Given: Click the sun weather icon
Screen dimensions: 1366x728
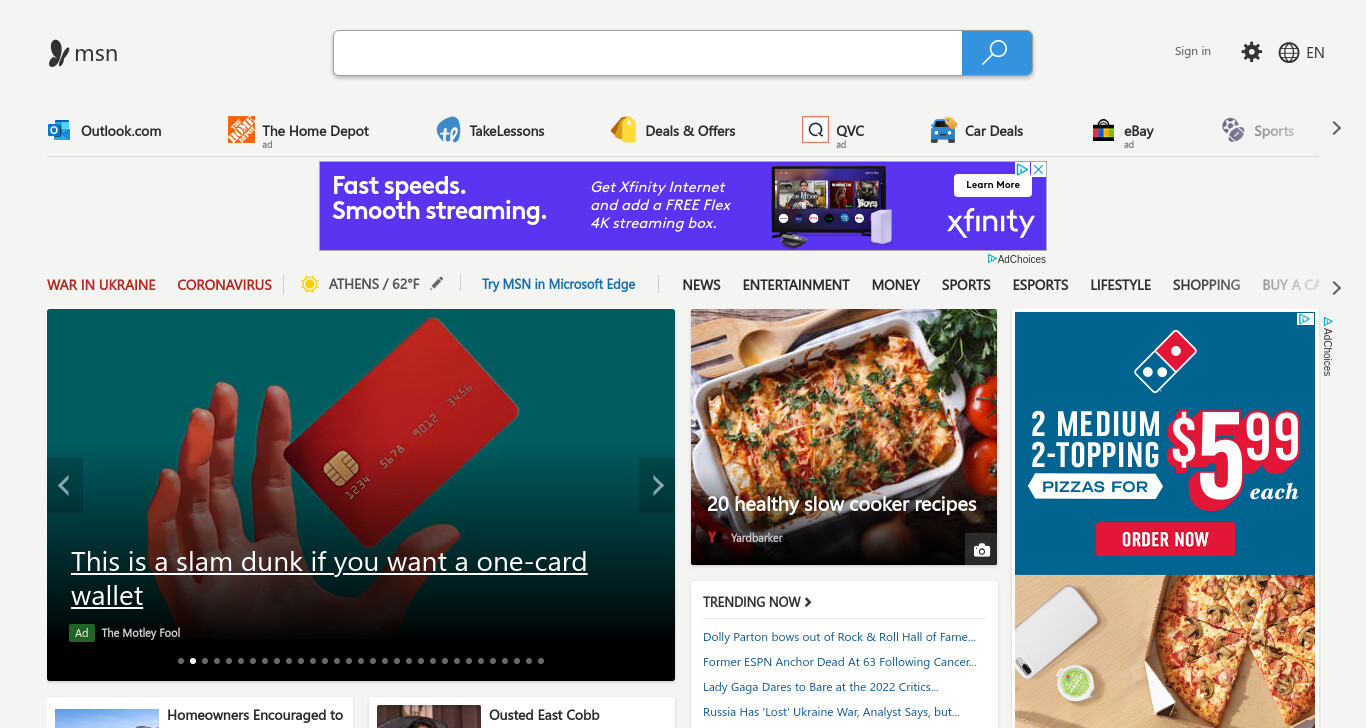Looking at the screenshot, I should 310,284.
